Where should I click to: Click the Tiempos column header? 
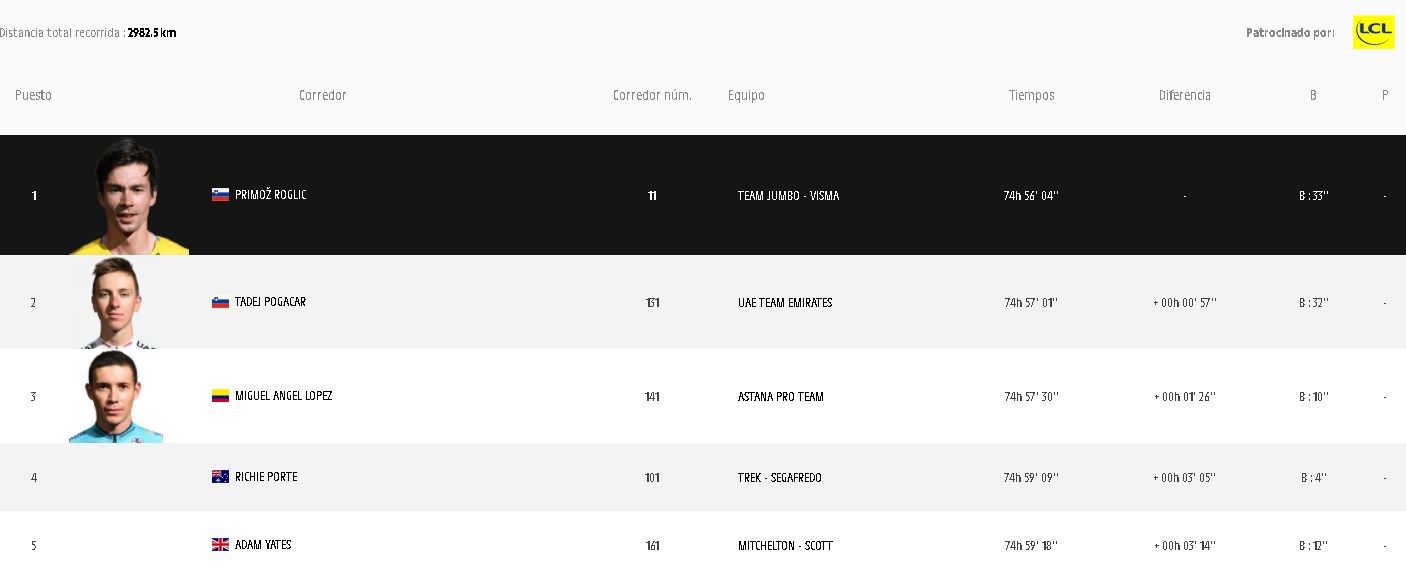pyautogui.click(x=1031, y=96)
